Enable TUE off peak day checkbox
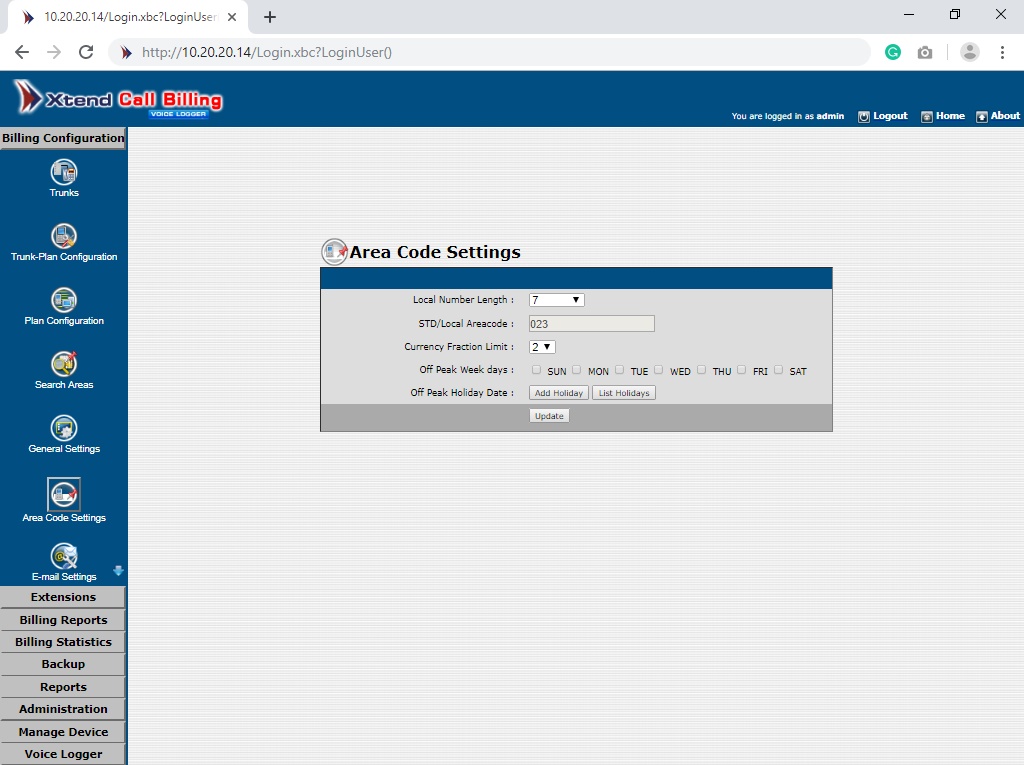This screenshot has height=765, width=1024. [x=619, y=370]
